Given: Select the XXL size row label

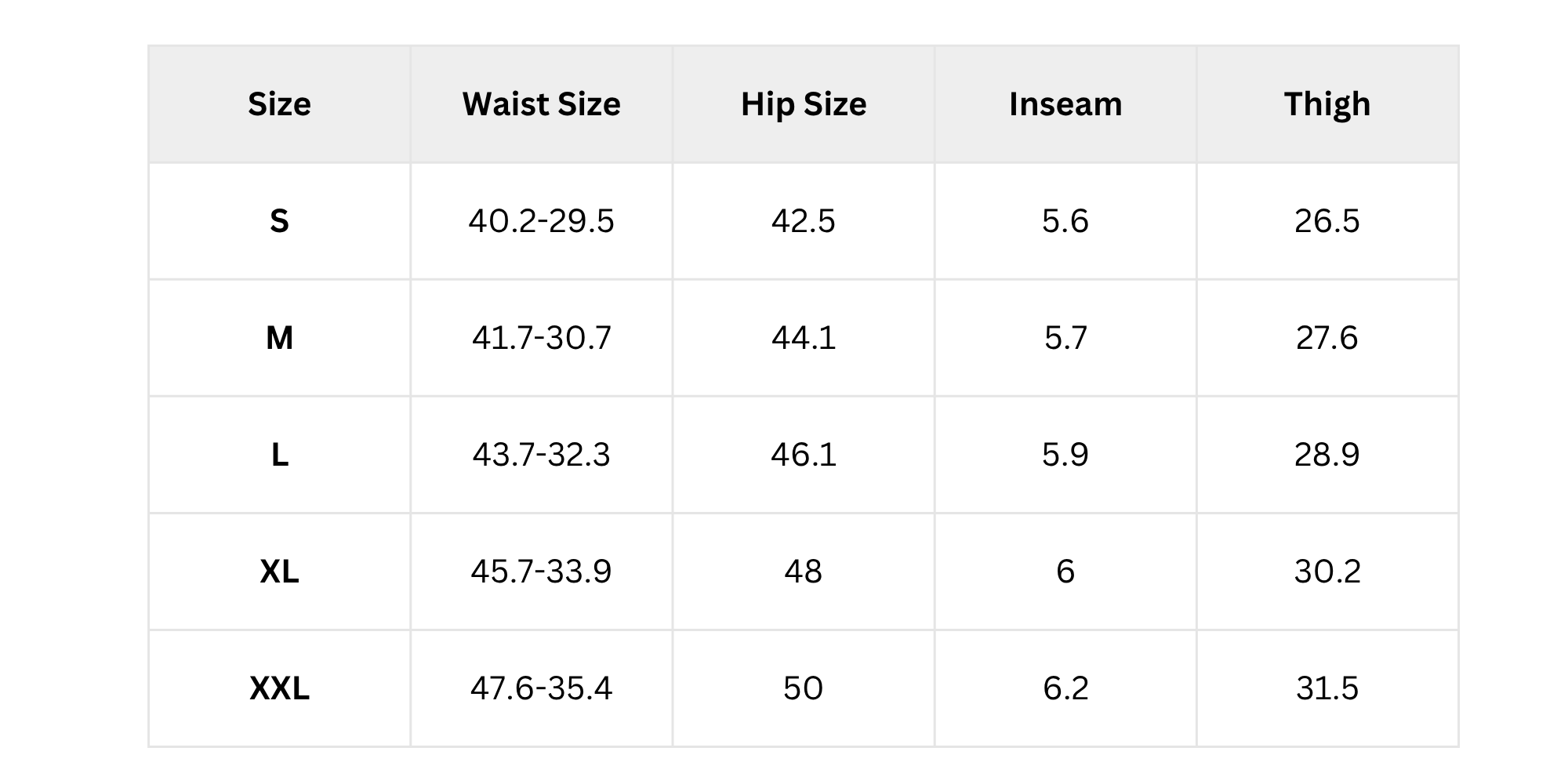Looking at the screenshot, I should 279,688.
